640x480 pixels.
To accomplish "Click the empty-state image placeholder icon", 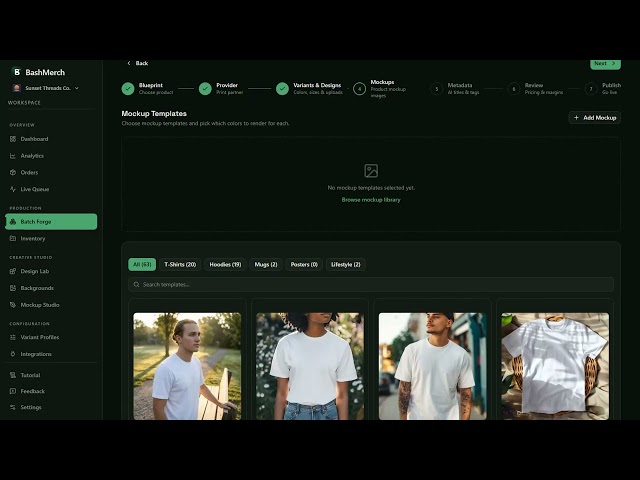I will [x=371, y=171].
